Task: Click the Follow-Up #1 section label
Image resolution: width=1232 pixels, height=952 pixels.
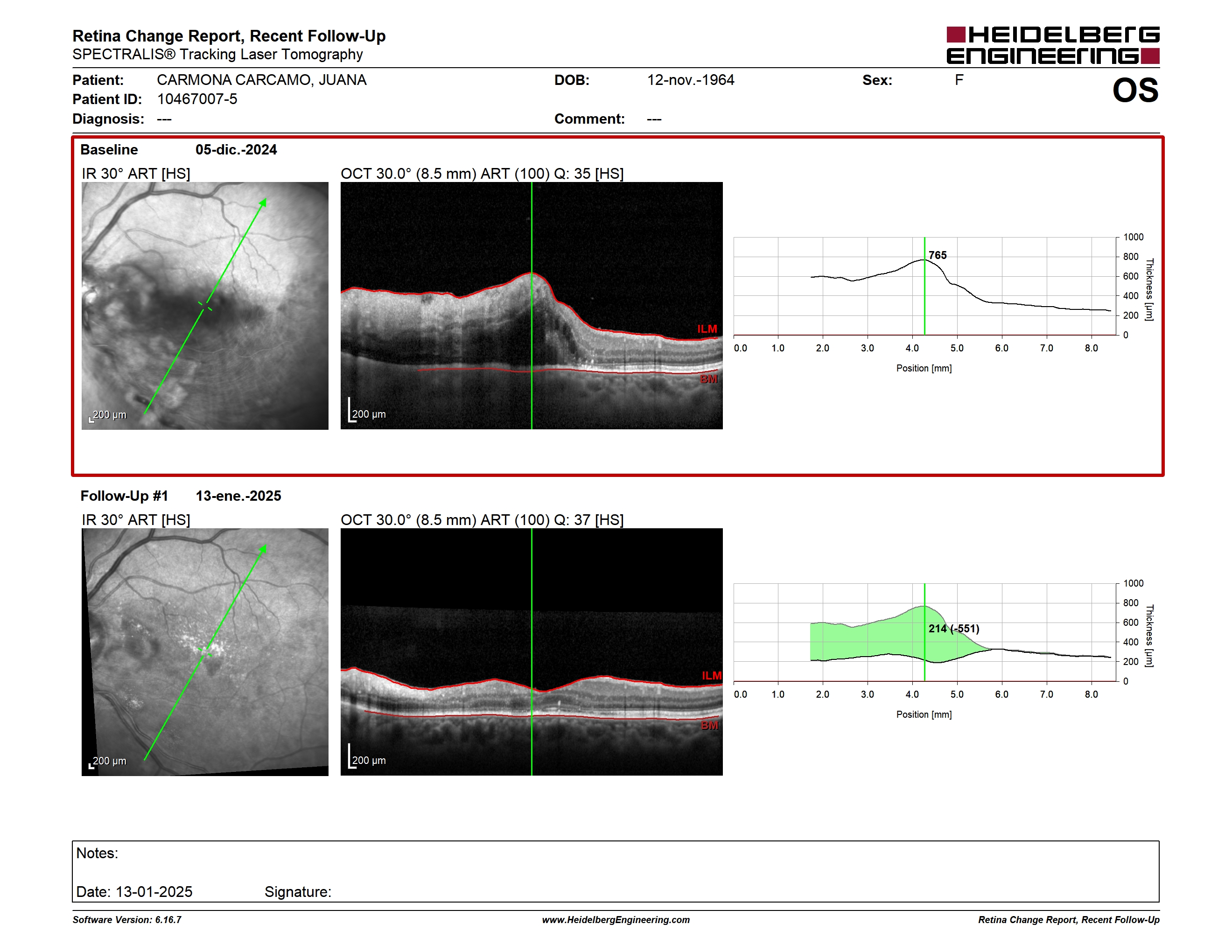Action: pos(124,496)
